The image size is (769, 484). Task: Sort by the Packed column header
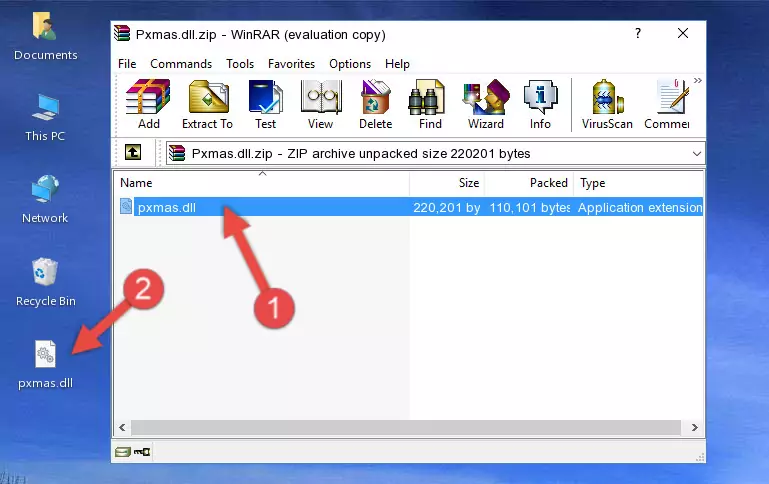point(529,183)
